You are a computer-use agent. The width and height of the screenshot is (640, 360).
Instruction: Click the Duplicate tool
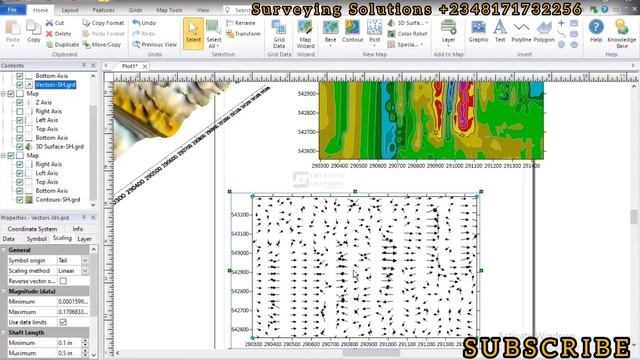point(63,44)
